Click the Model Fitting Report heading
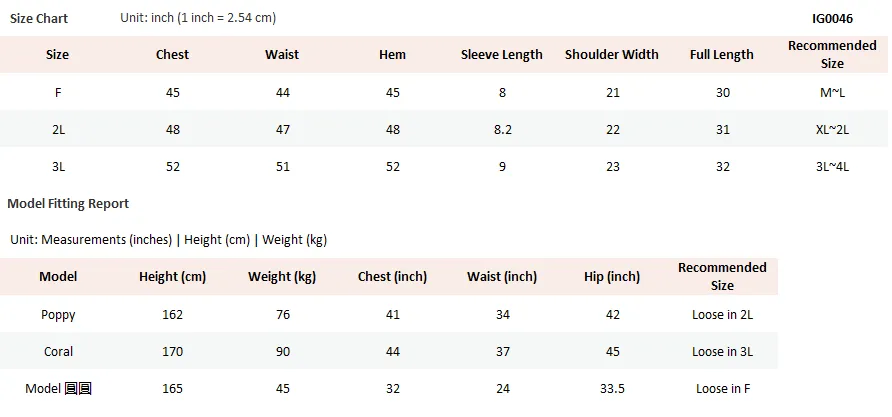Viewport: 892px width, 417px height. [x=68, y=204]
